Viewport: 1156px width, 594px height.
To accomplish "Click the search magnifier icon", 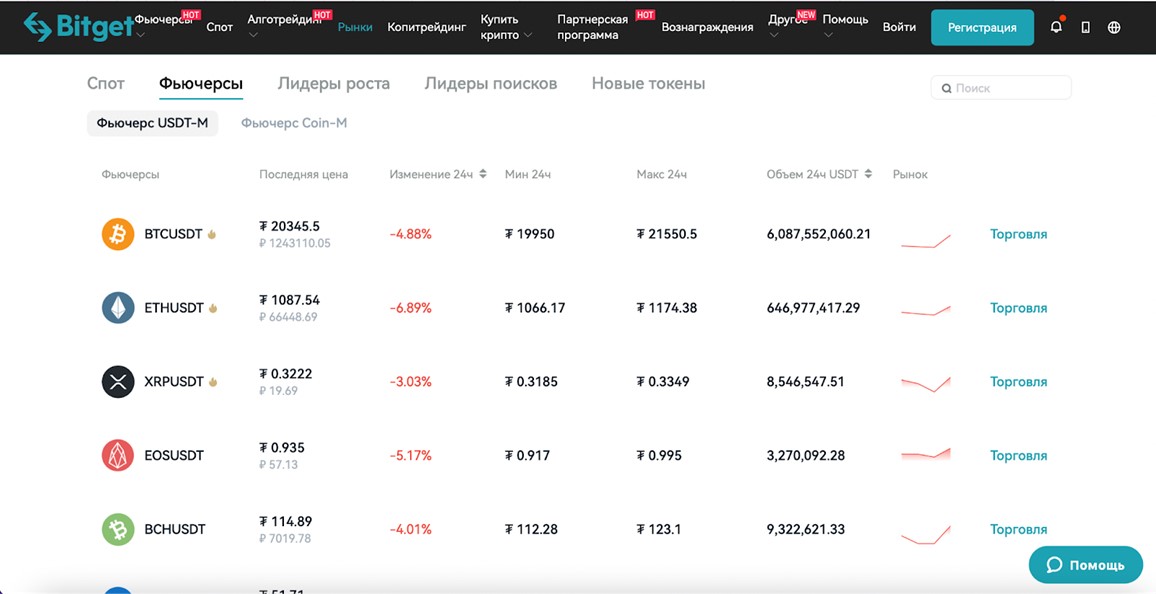I will pos(947,88).
